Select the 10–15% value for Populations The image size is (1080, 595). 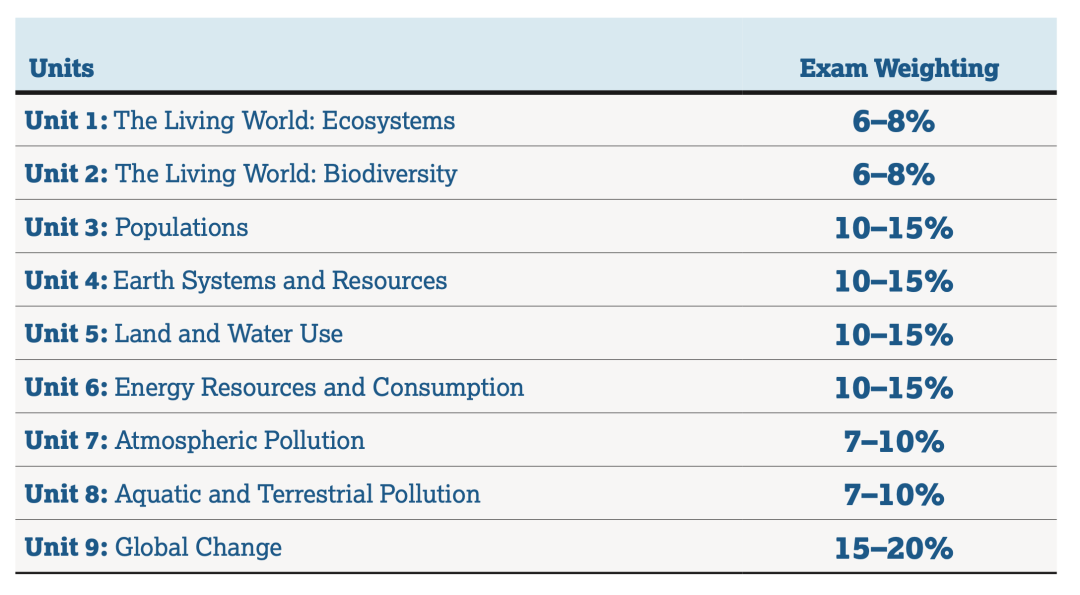[x=893, y=228]
